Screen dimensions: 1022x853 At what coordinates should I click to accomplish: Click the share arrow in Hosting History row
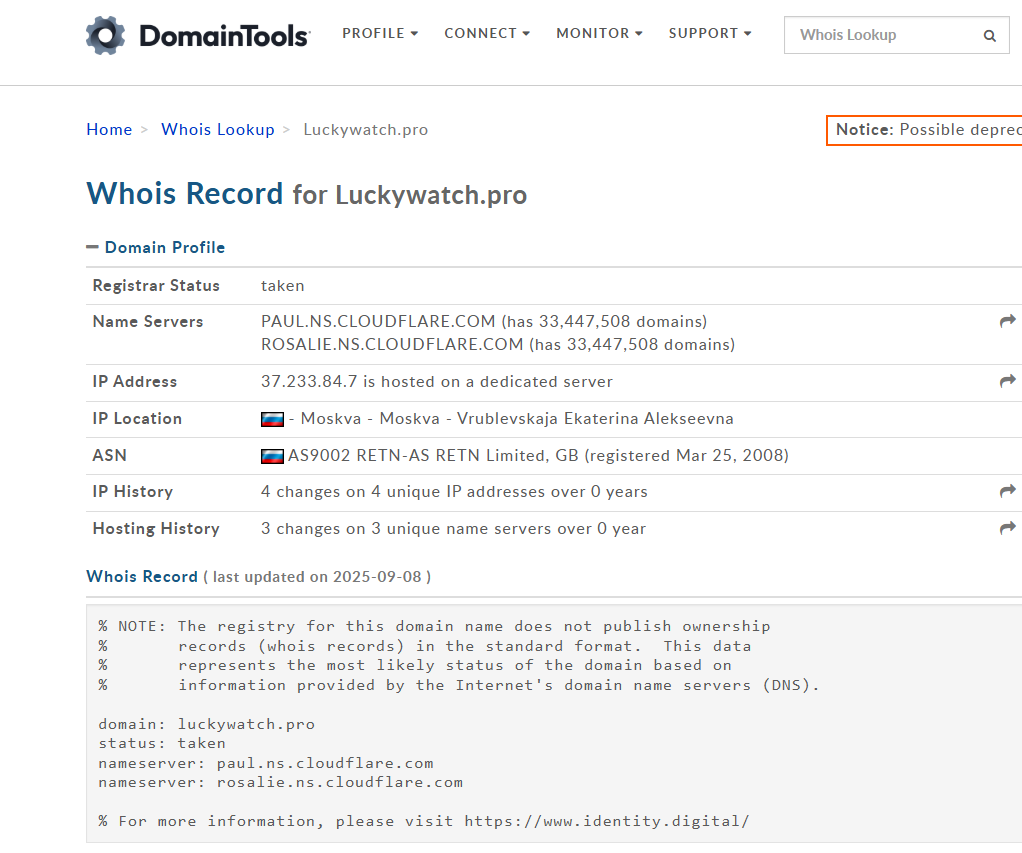(x=1008, y=528)
